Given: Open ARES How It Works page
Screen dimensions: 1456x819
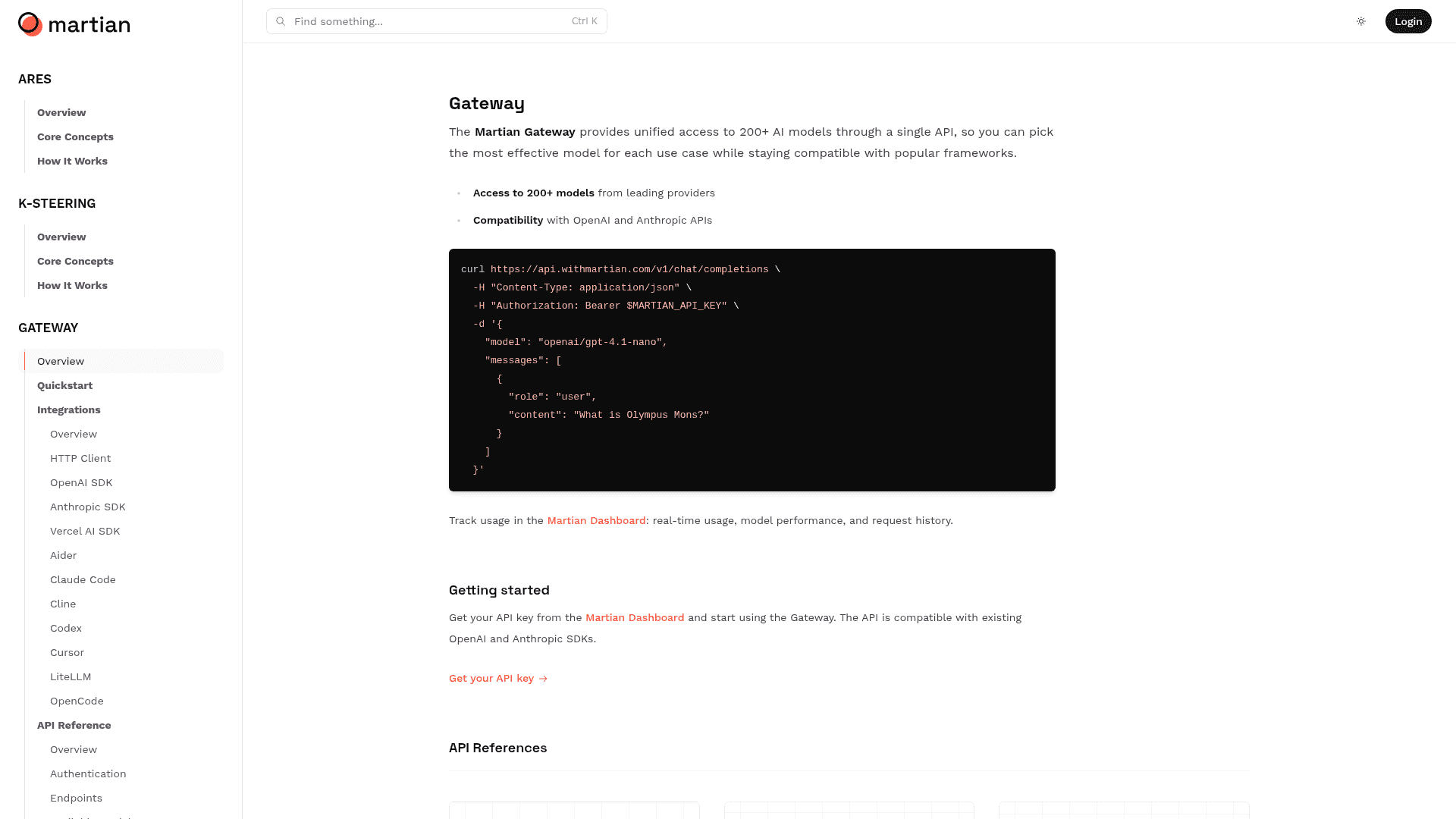Looking at the screenshot, I should point(72,161).
